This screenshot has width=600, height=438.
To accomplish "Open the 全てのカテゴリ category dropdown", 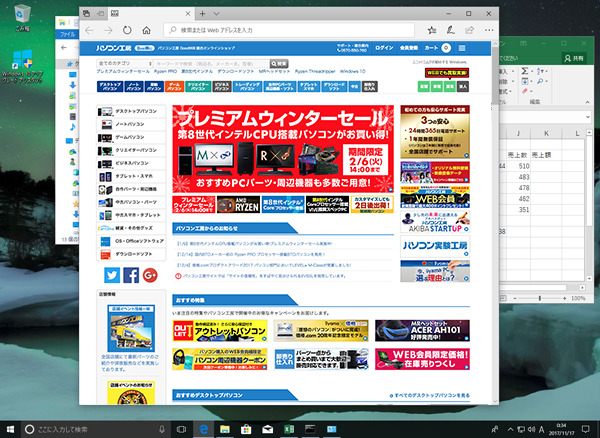I will [125, 64].
